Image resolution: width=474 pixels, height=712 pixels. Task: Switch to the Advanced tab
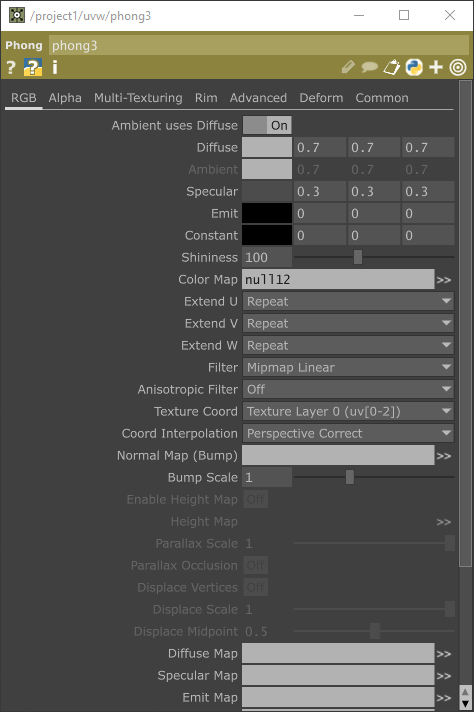258,98
